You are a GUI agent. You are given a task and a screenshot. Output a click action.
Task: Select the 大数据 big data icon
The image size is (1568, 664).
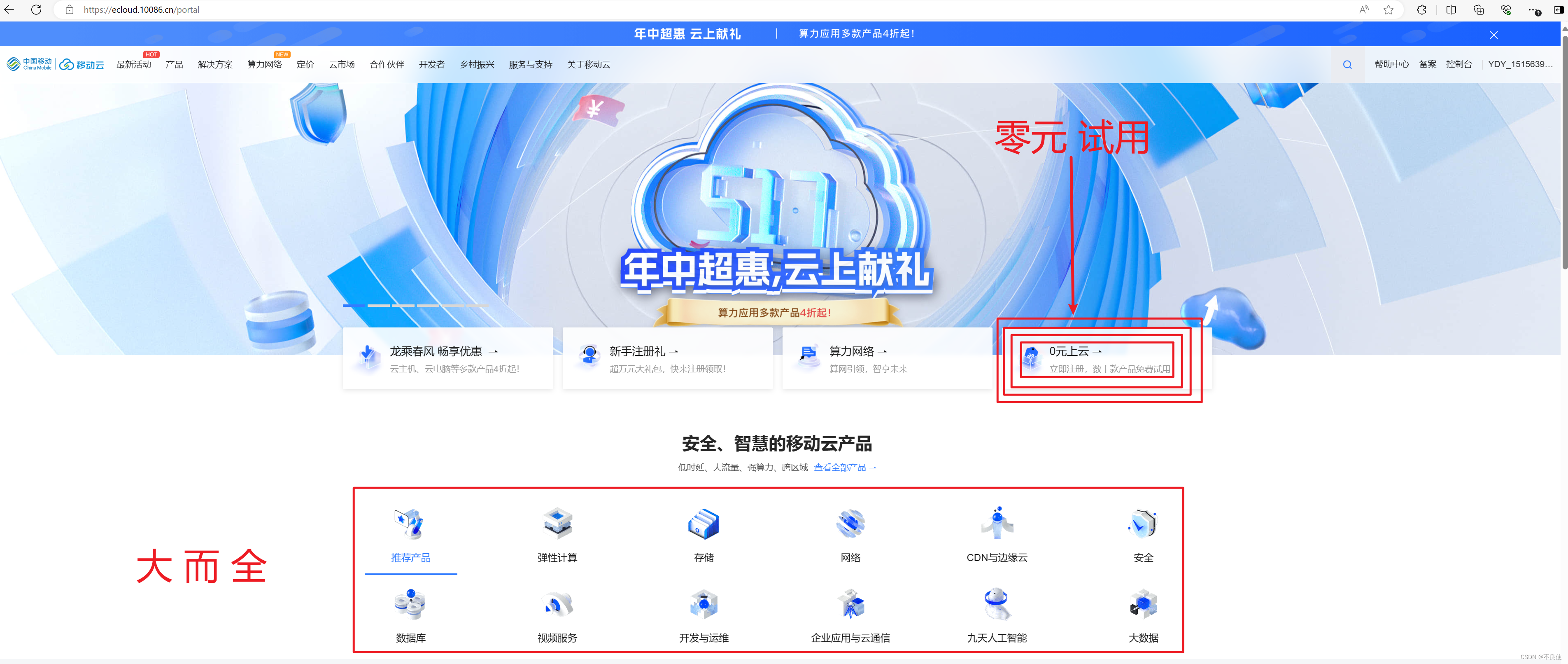[1143, 604]
